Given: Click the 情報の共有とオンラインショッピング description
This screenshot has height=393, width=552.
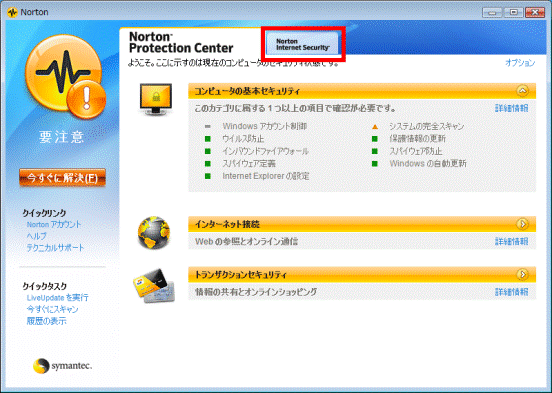Looking at the screenshot, I should (256, 292).
